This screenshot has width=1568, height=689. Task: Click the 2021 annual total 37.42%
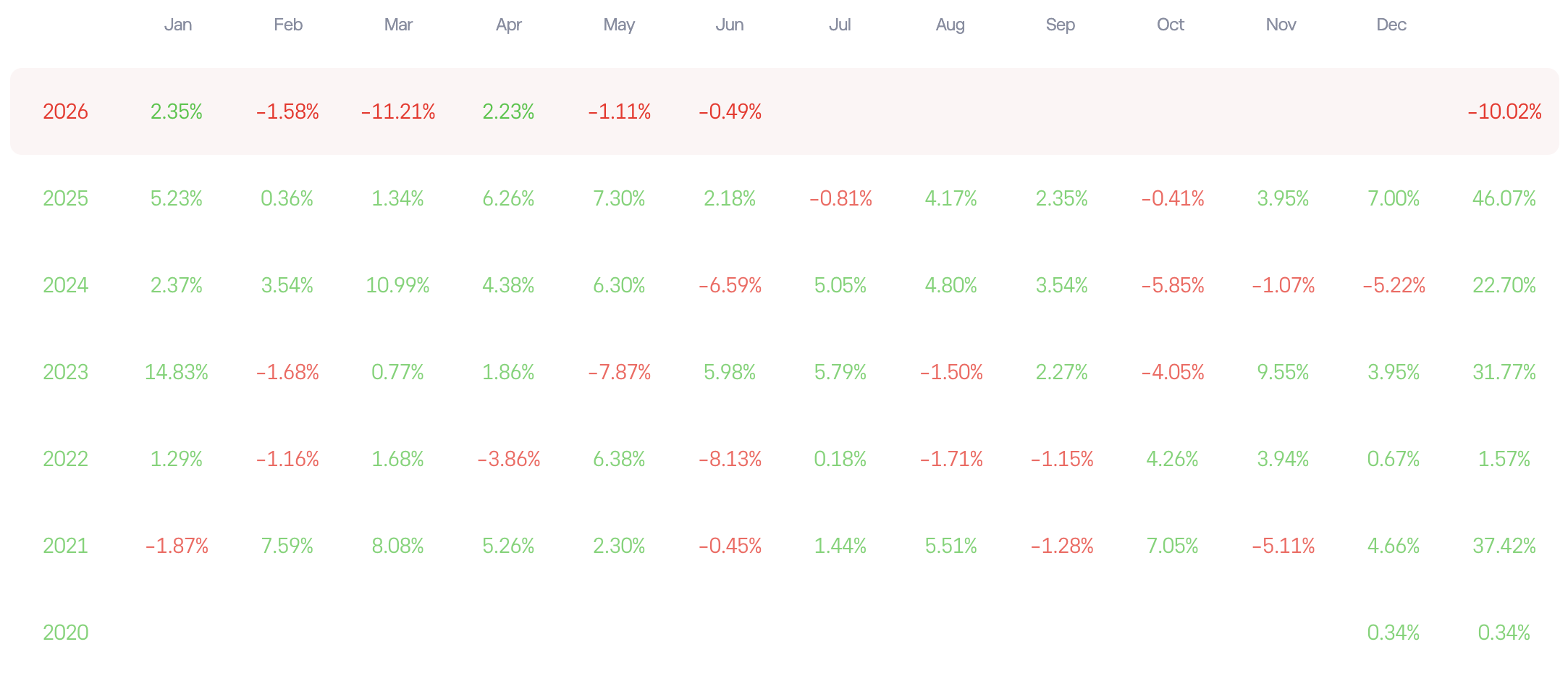pos(1504,546)
